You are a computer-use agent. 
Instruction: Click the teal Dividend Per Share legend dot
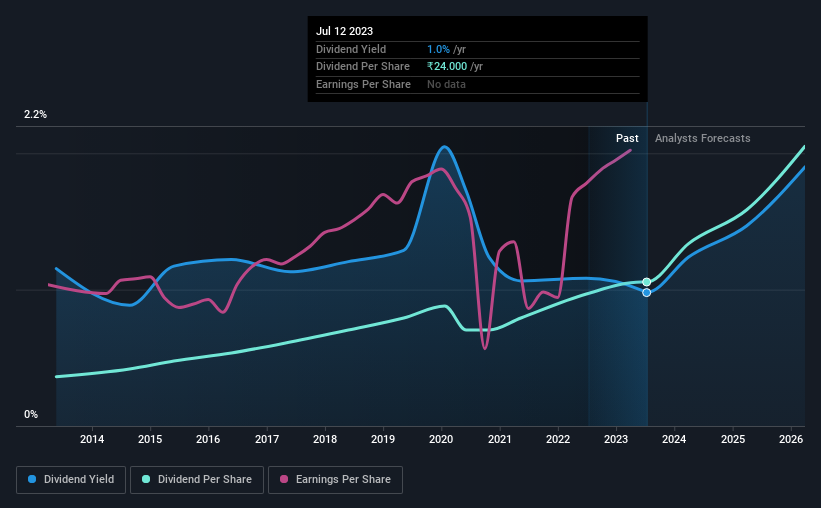(x=146, y=479)
